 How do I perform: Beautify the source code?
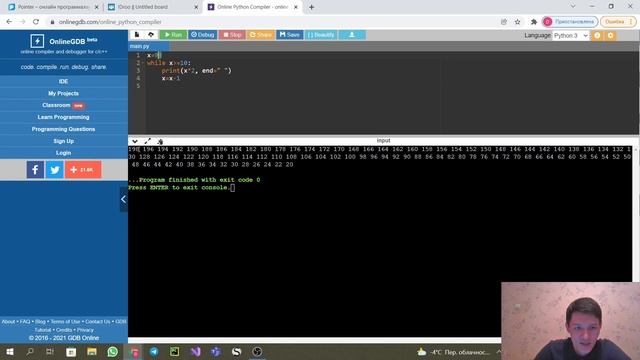point(321,35)
